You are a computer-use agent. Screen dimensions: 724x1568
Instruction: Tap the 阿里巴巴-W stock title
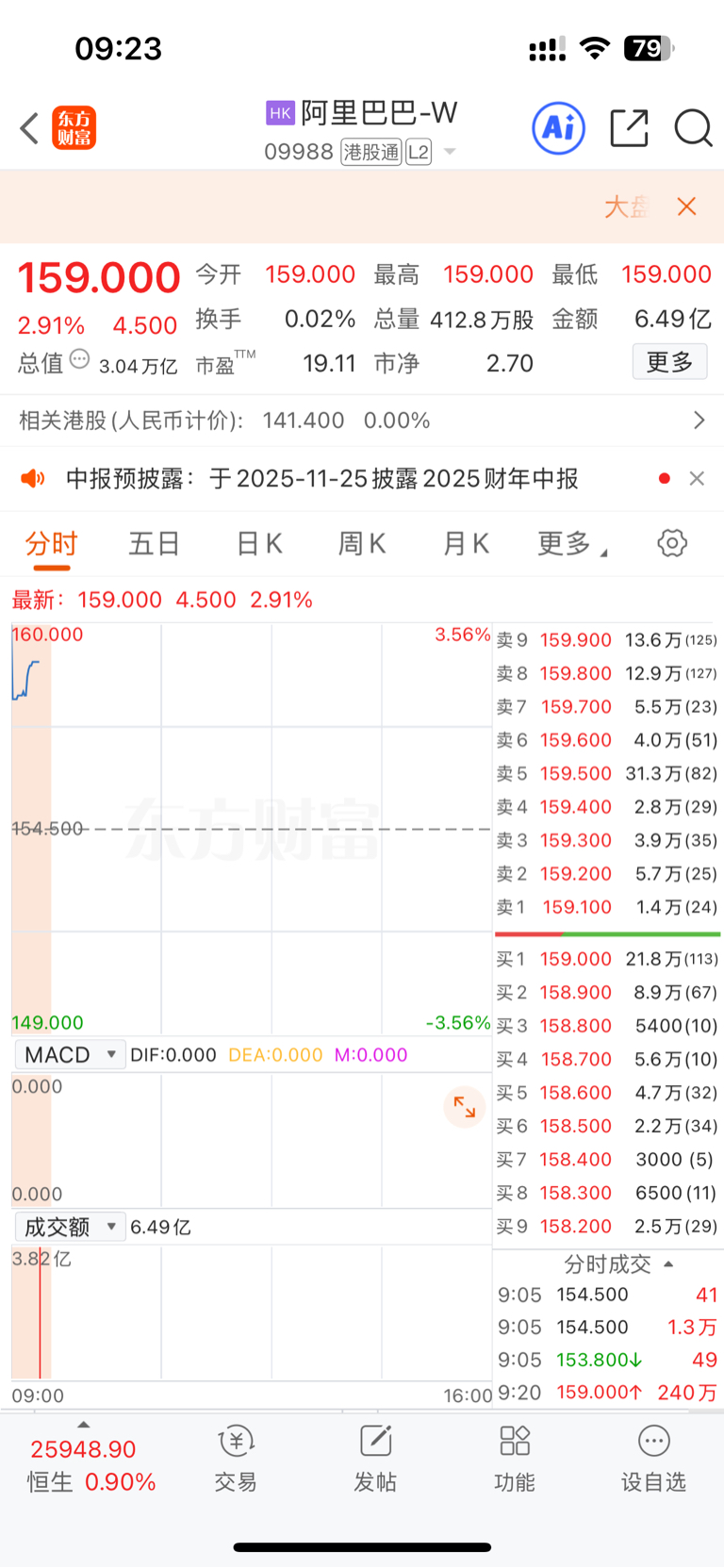pyautogui.click(x=379, y=113)
